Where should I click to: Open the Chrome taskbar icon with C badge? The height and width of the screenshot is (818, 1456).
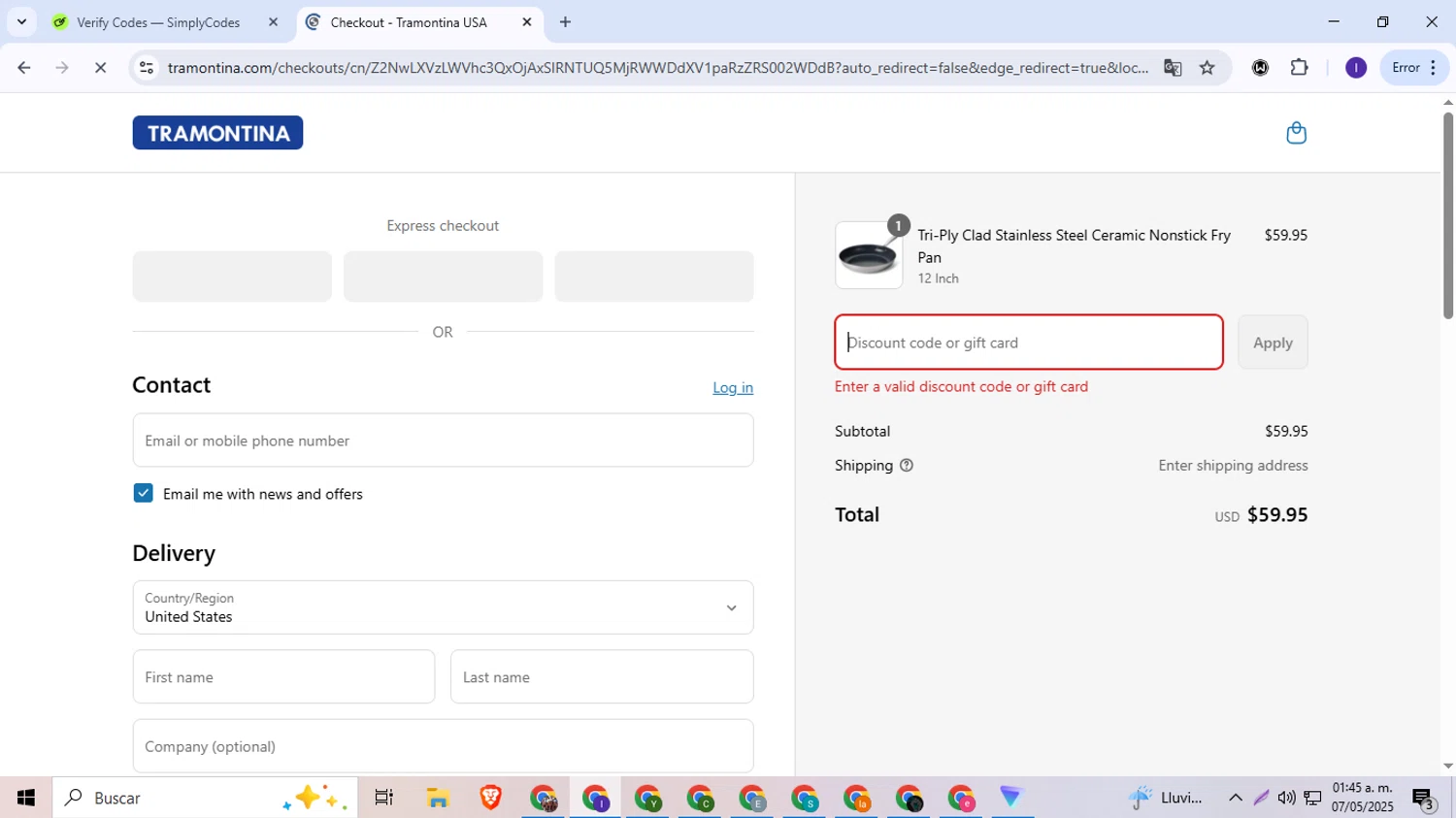tap(700, 798)
